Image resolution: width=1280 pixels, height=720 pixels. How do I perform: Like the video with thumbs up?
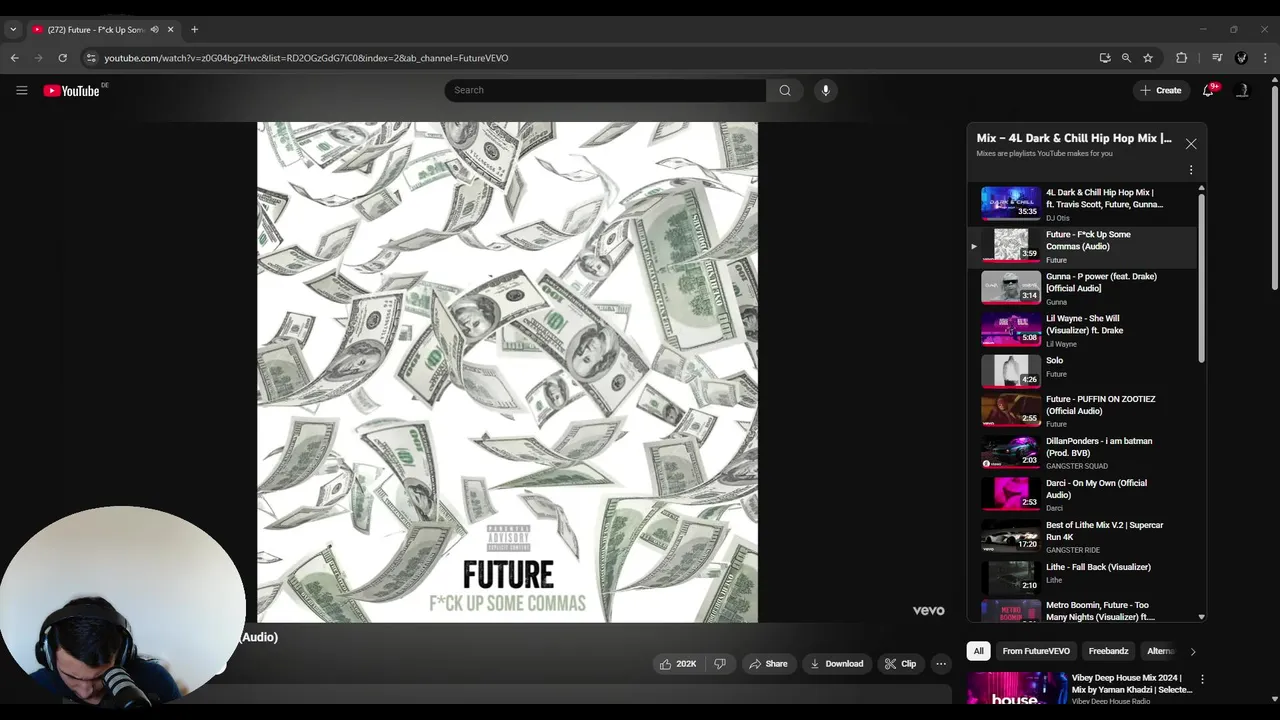(x=665, y=664)
